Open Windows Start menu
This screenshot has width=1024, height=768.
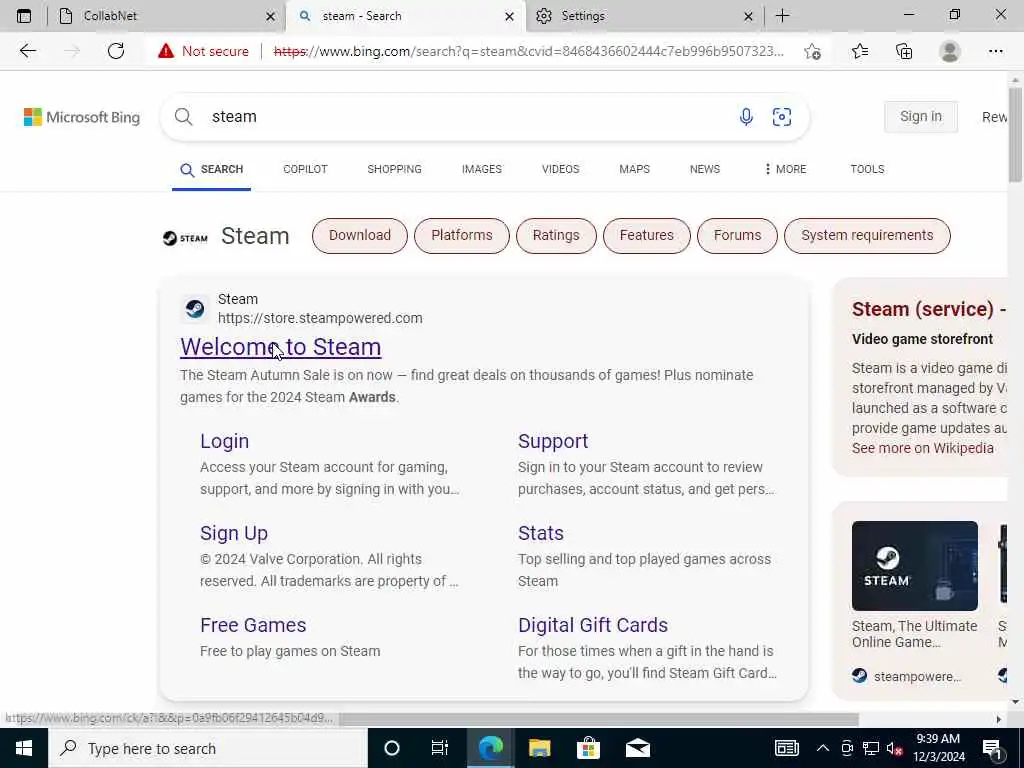24,748
